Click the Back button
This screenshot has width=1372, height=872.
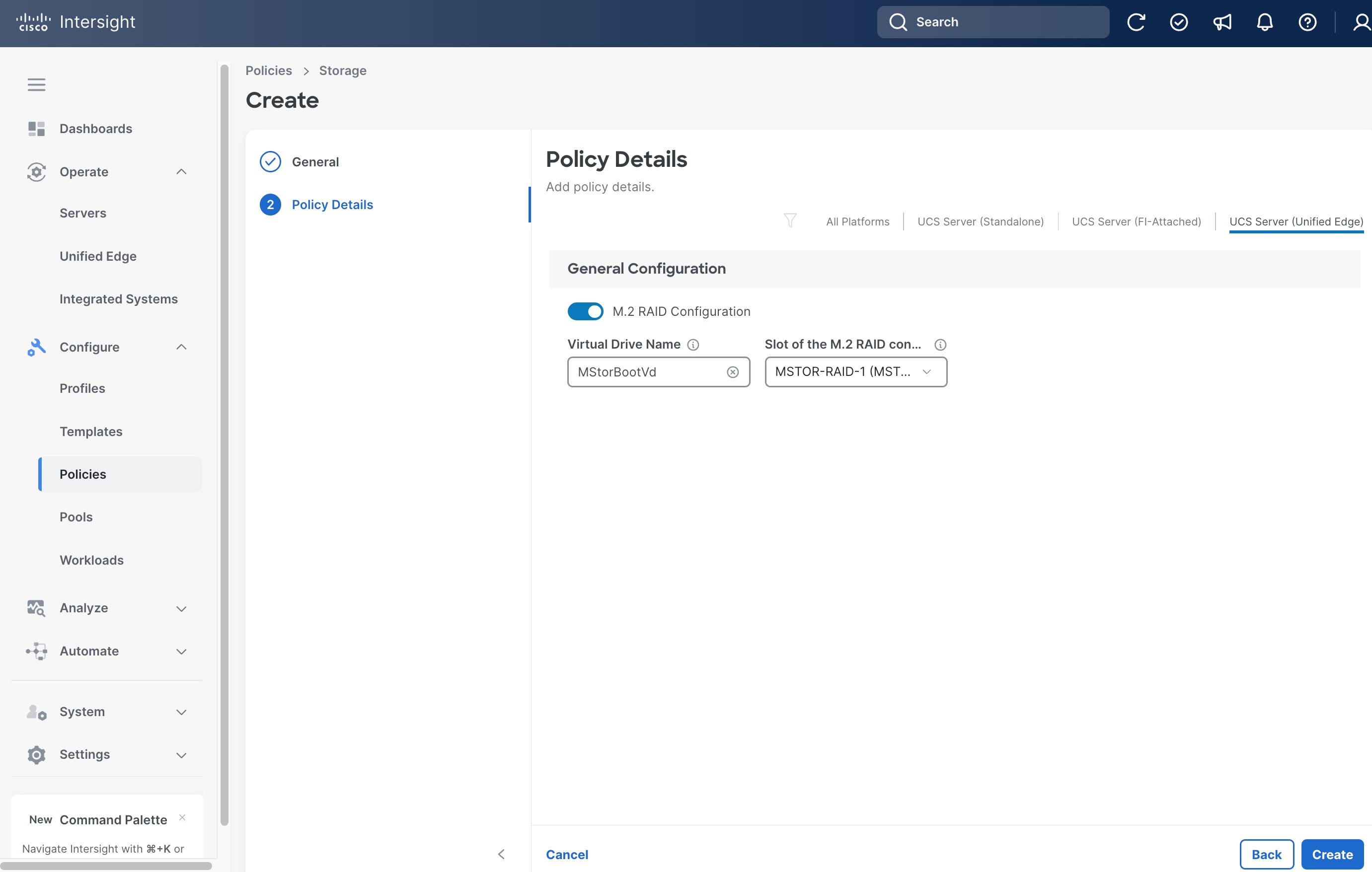tap(1266, 854)
